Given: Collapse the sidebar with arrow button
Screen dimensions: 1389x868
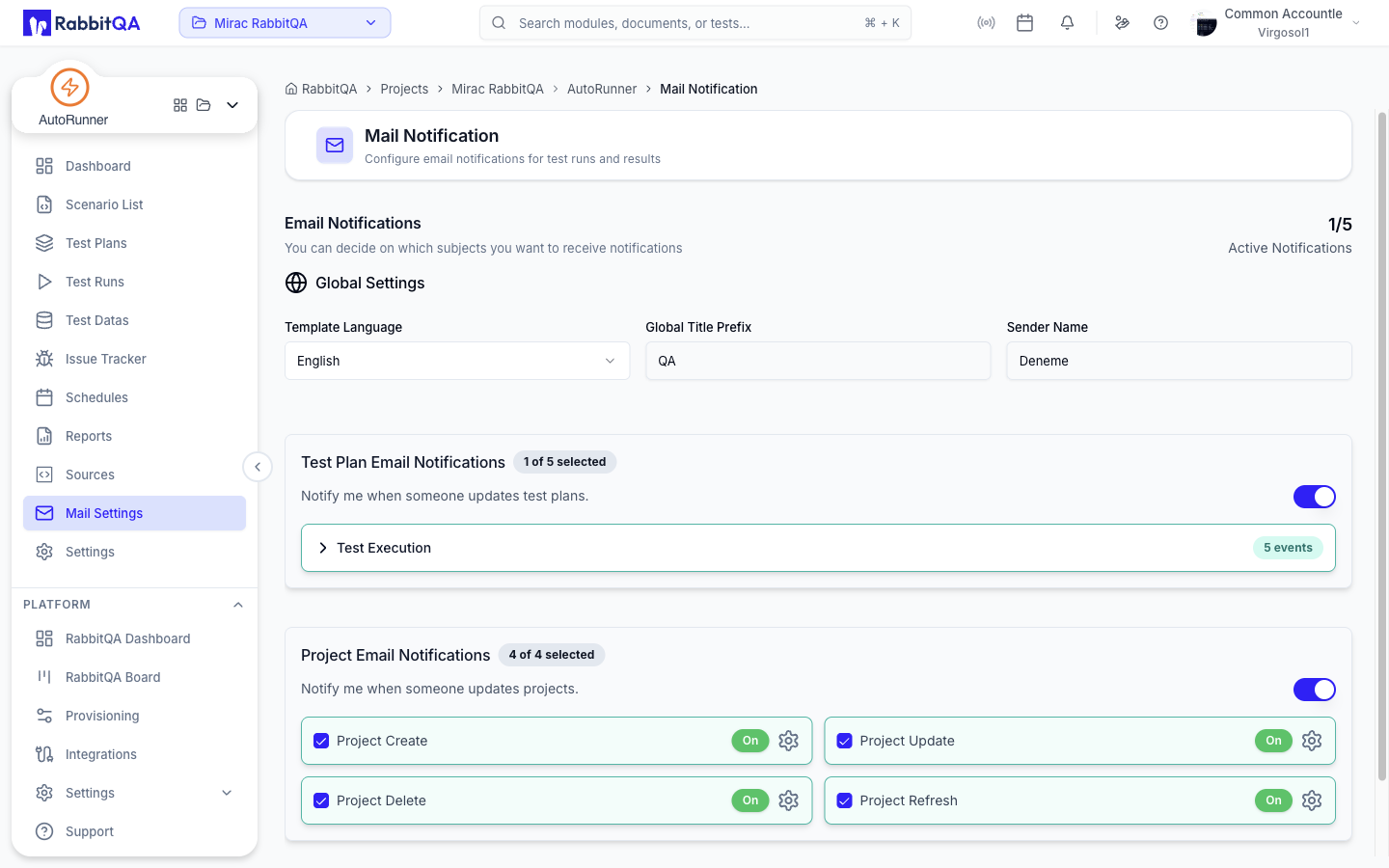Looking at the screenshot, I should click(x=258, y=467).
